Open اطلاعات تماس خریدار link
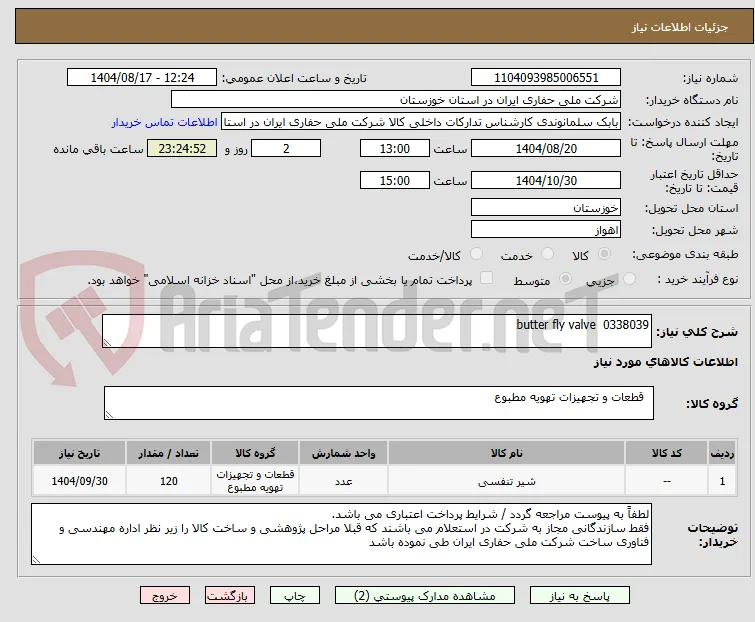 point(165,122)
